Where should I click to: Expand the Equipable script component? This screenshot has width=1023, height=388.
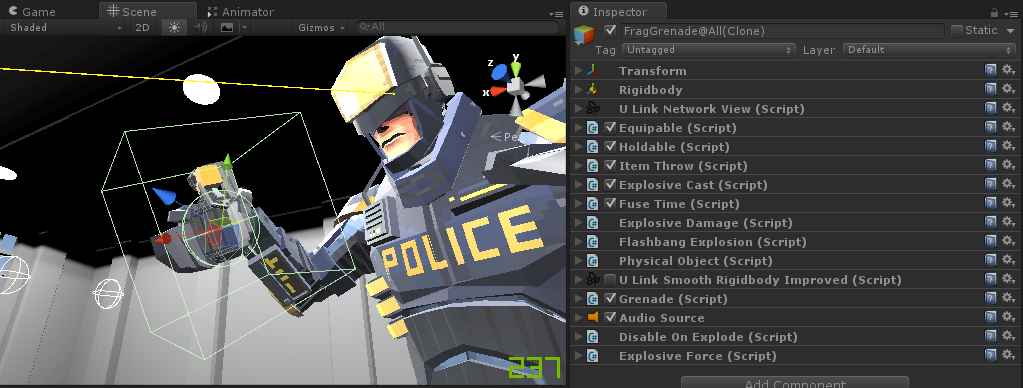pyautogui.click(x=578, y=127)
